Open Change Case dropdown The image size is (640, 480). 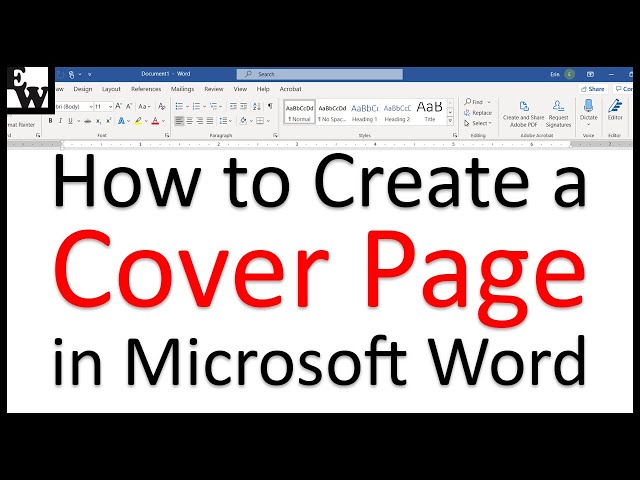[144, 107]
